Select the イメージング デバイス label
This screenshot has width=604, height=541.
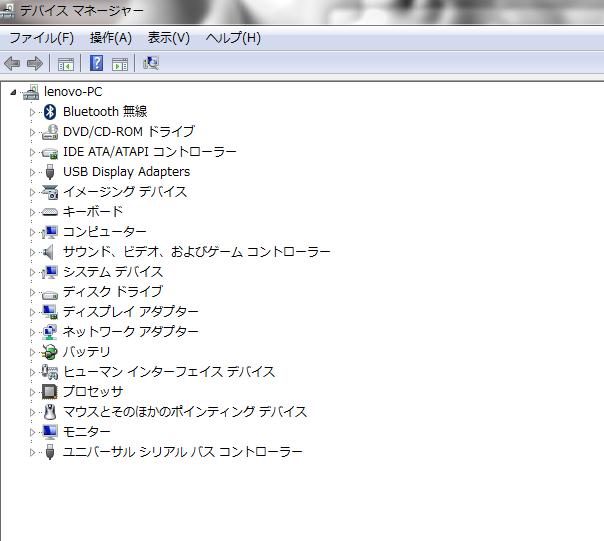tap(125, 192)
